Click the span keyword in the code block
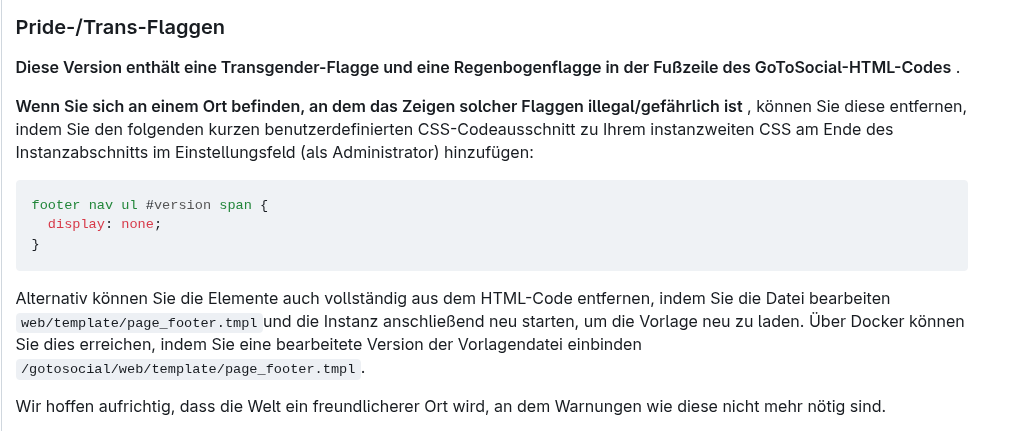The image size is (1020, 431). [235, 205]
